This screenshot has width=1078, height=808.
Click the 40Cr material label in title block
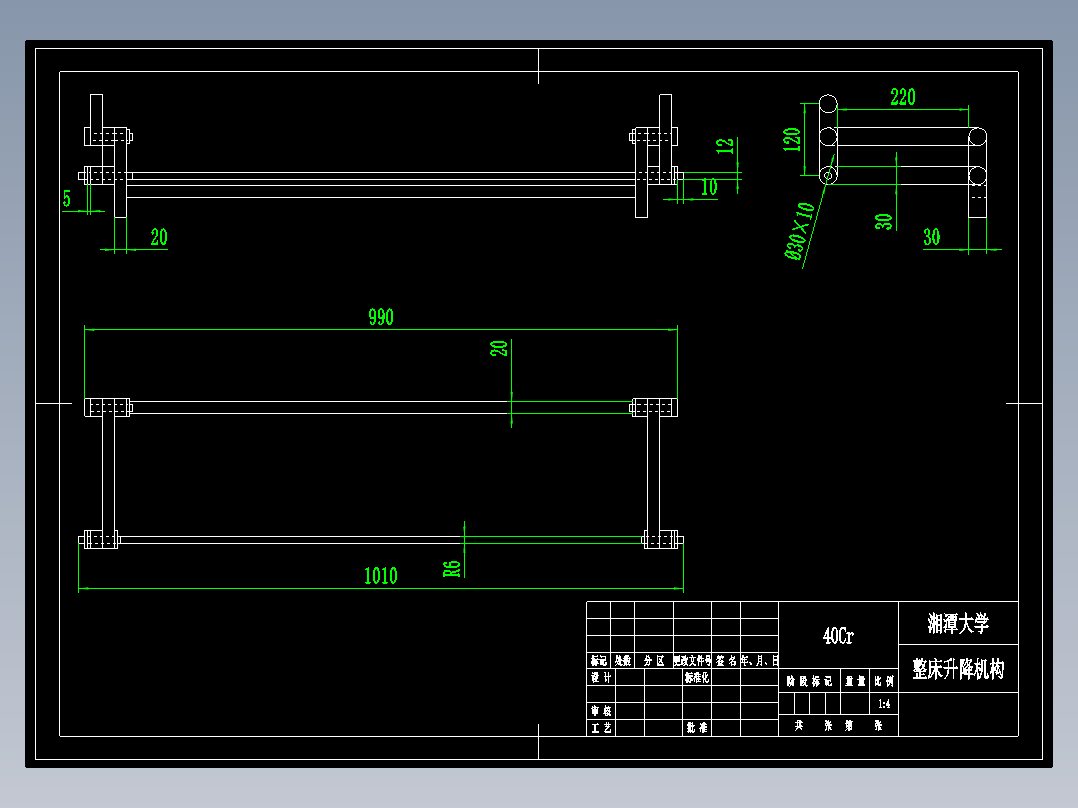(x=837, y=635)
